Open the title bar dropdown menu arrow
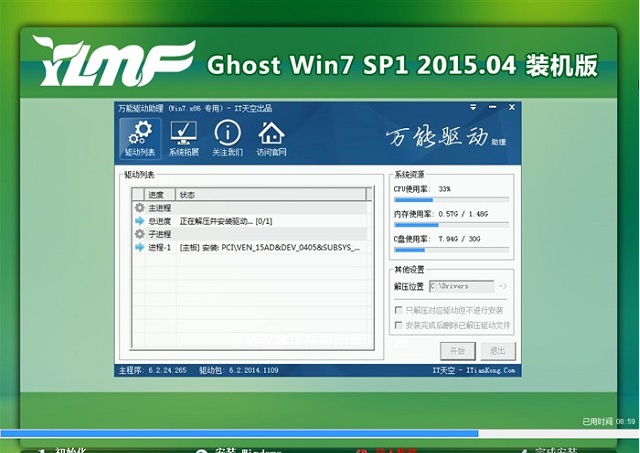 click(x=473, y=107)
